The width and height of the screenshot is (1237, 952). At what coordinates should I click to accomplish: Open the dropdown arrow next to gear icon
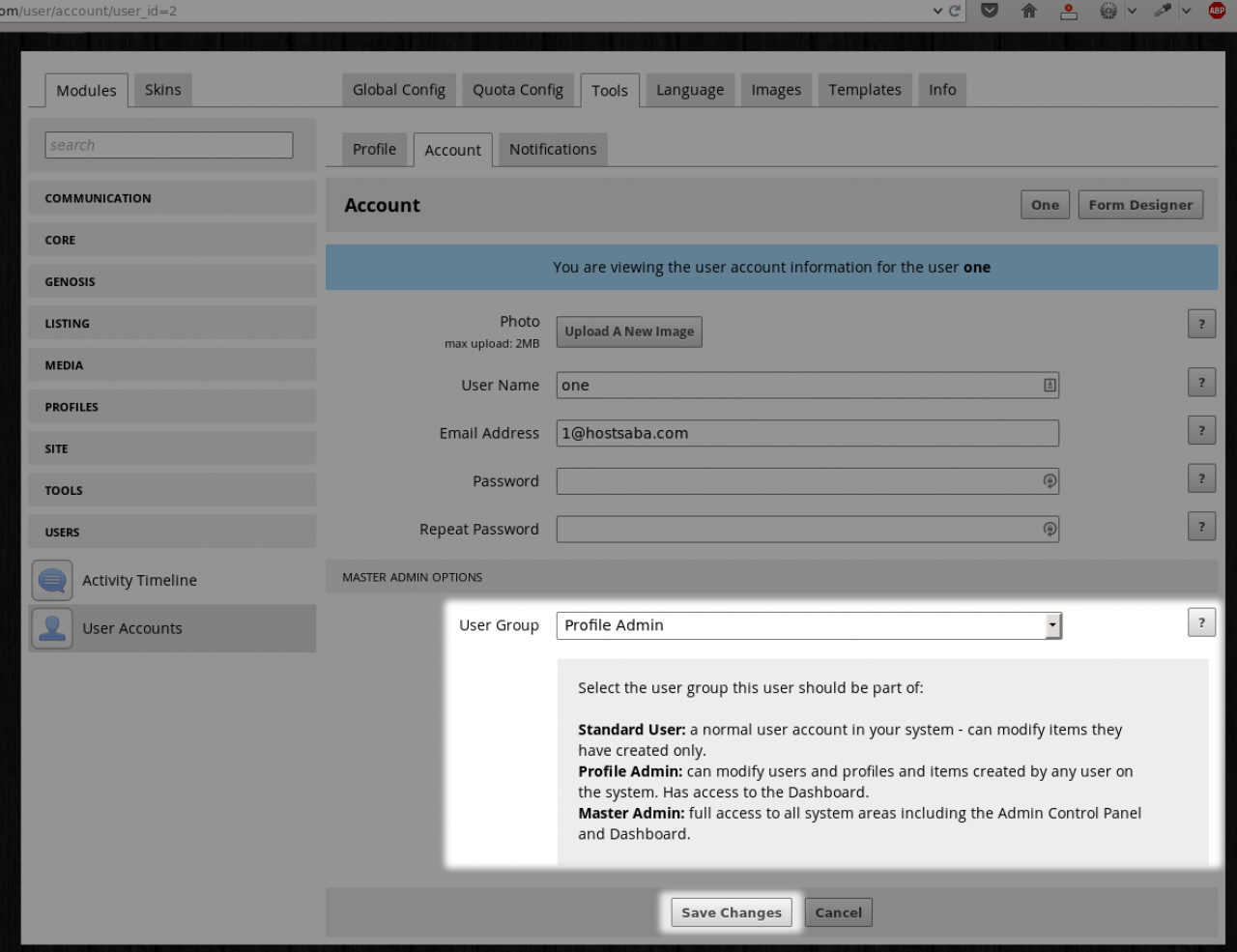(1132, 11)
